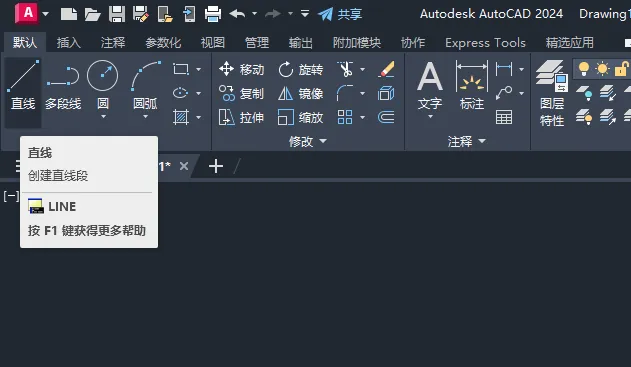
Task: Expand the 修改 panel flyout
Action: 308,141
